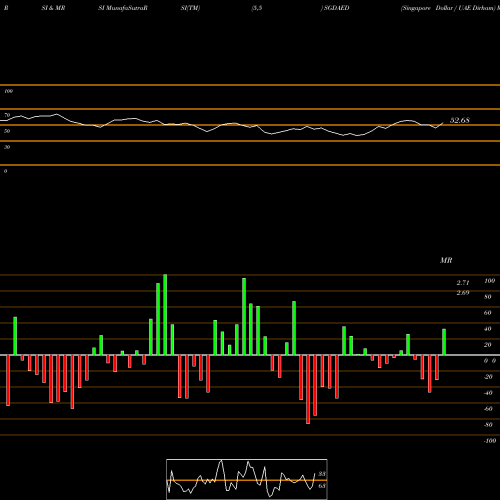Click the MR axis label -60

click(x=488, y=409)
